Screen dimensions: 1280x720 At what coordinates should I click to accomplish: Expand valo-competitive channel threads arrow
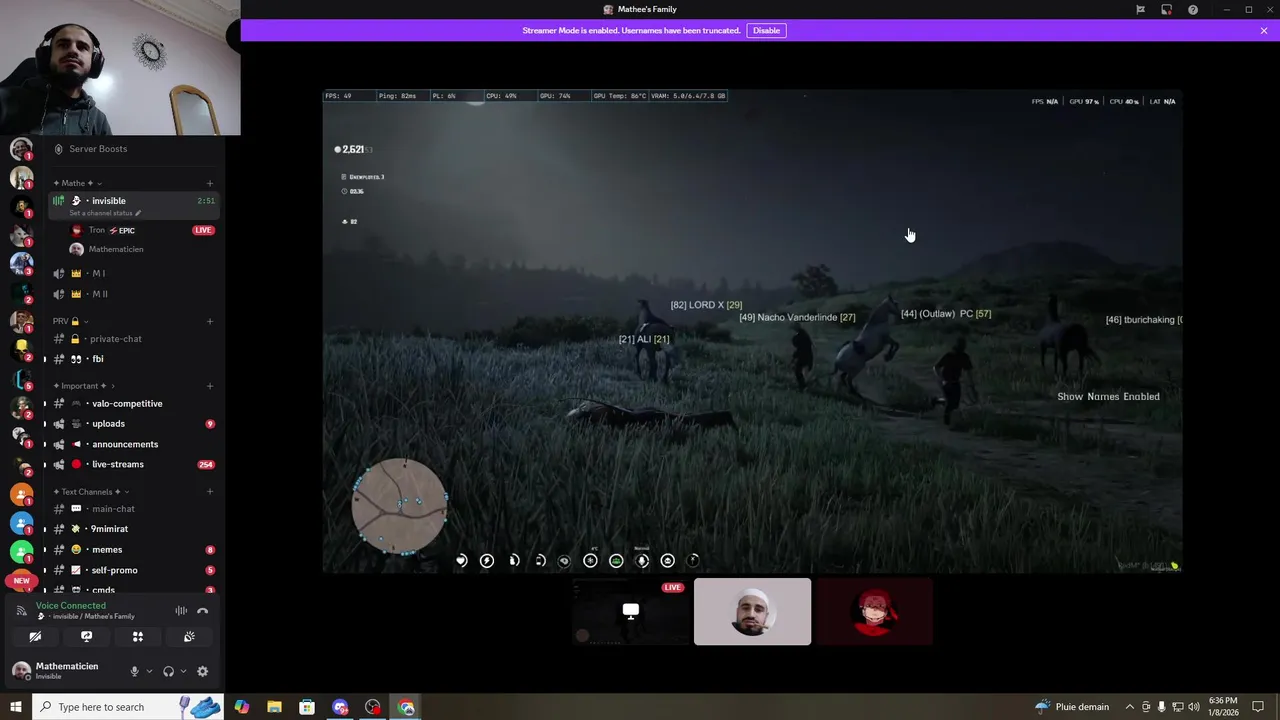[44, 404]
